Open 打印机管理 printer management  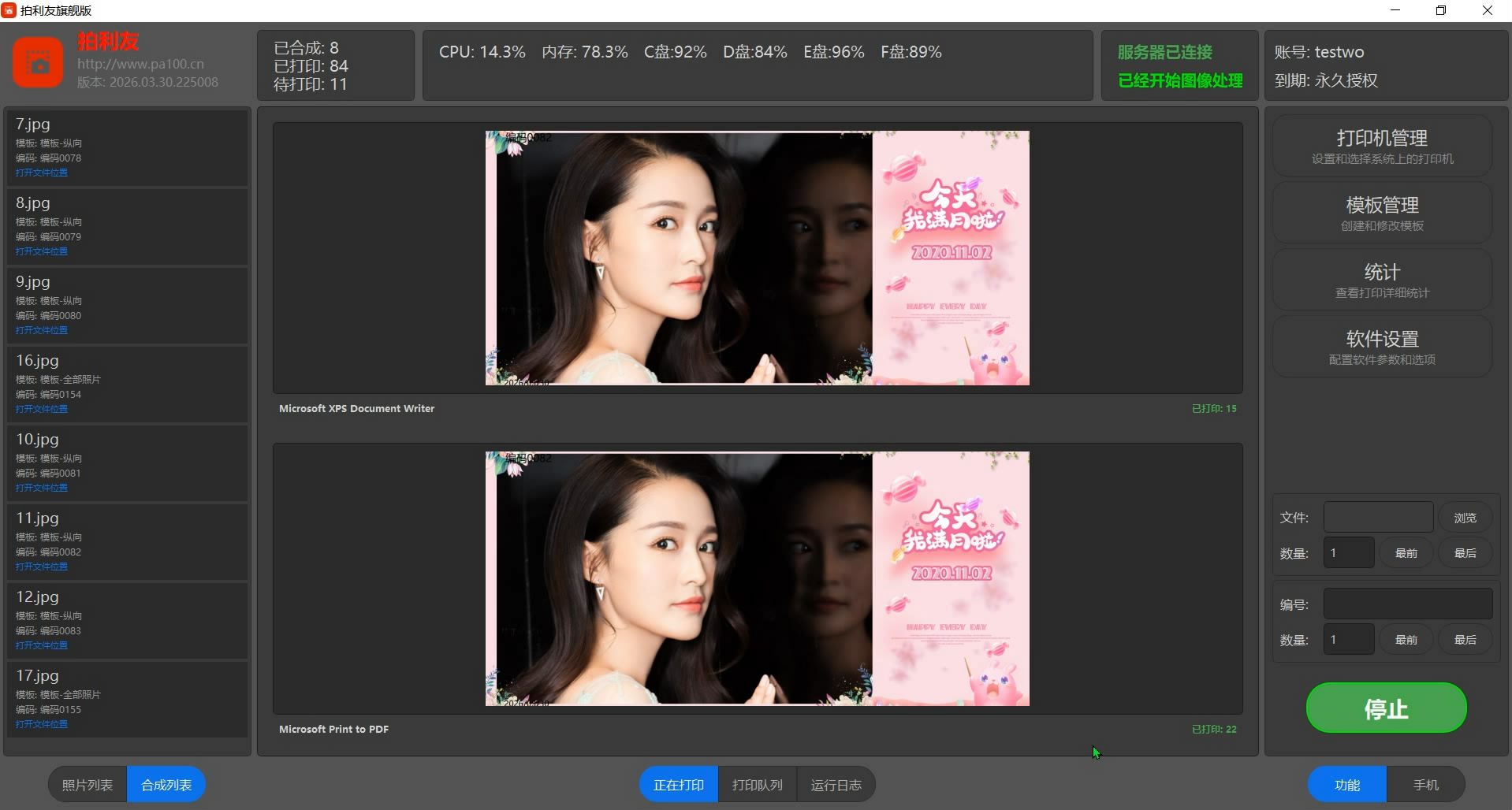tap(1381, 146)
